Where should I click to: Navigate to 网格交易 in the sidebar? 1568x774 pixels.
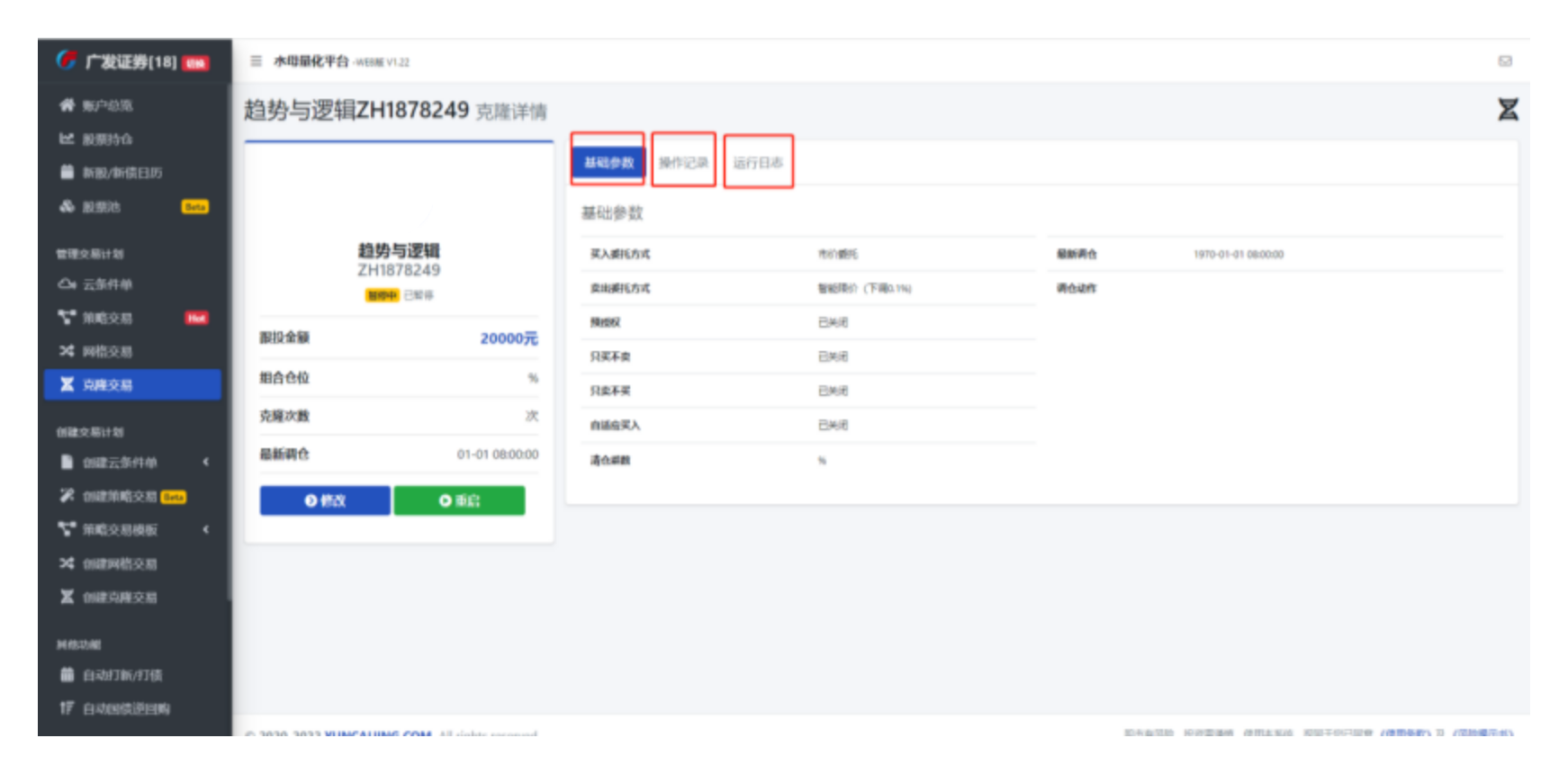107,351
